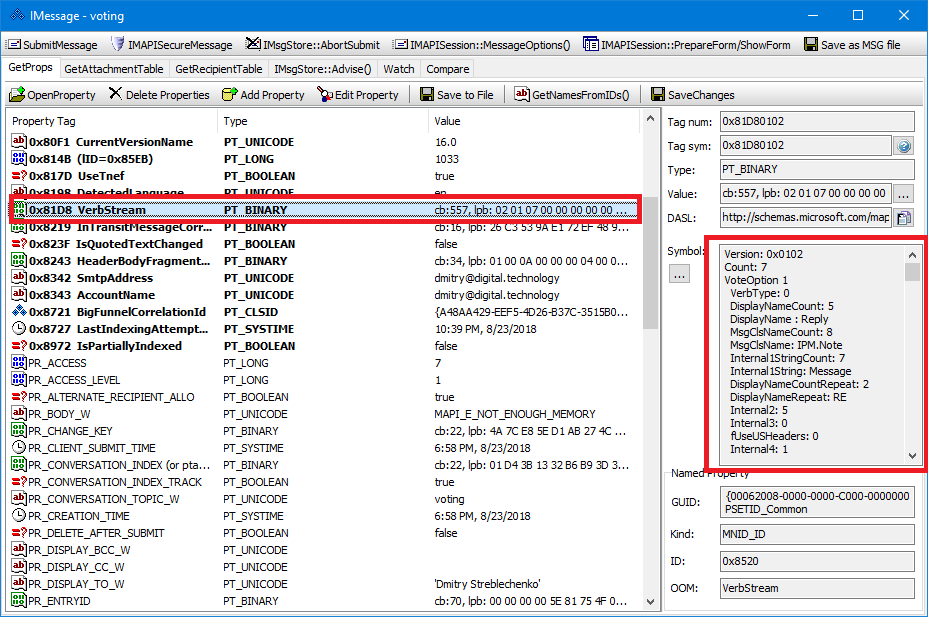Viewport: 928px width, 617px height.
Task: Click the Type field showing PT_BINARY
Action: pos(817,170)
